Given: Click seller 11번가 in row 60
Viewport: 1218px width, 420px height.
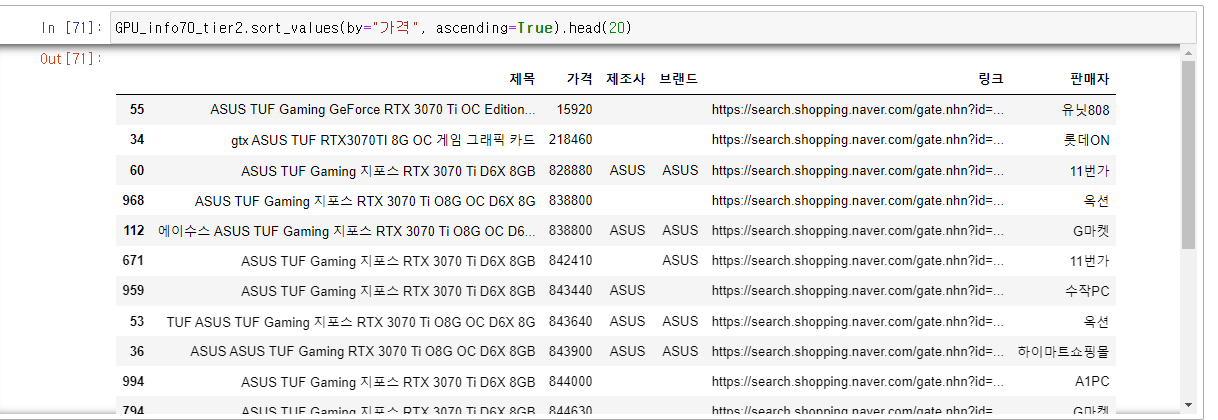Looking at the screenshot, I should (1090, 170).
